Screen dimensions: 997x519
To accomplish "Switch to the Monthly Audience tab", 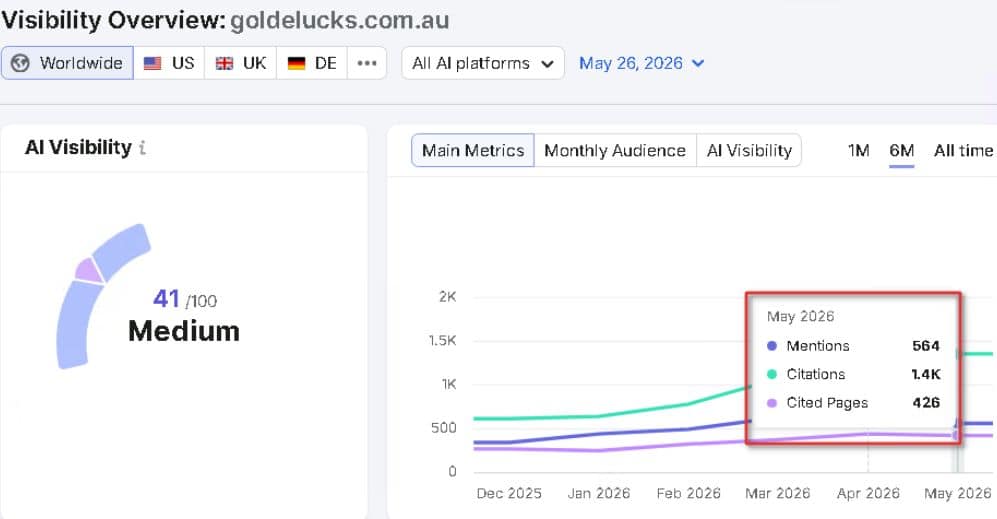I will pos(615,150).
